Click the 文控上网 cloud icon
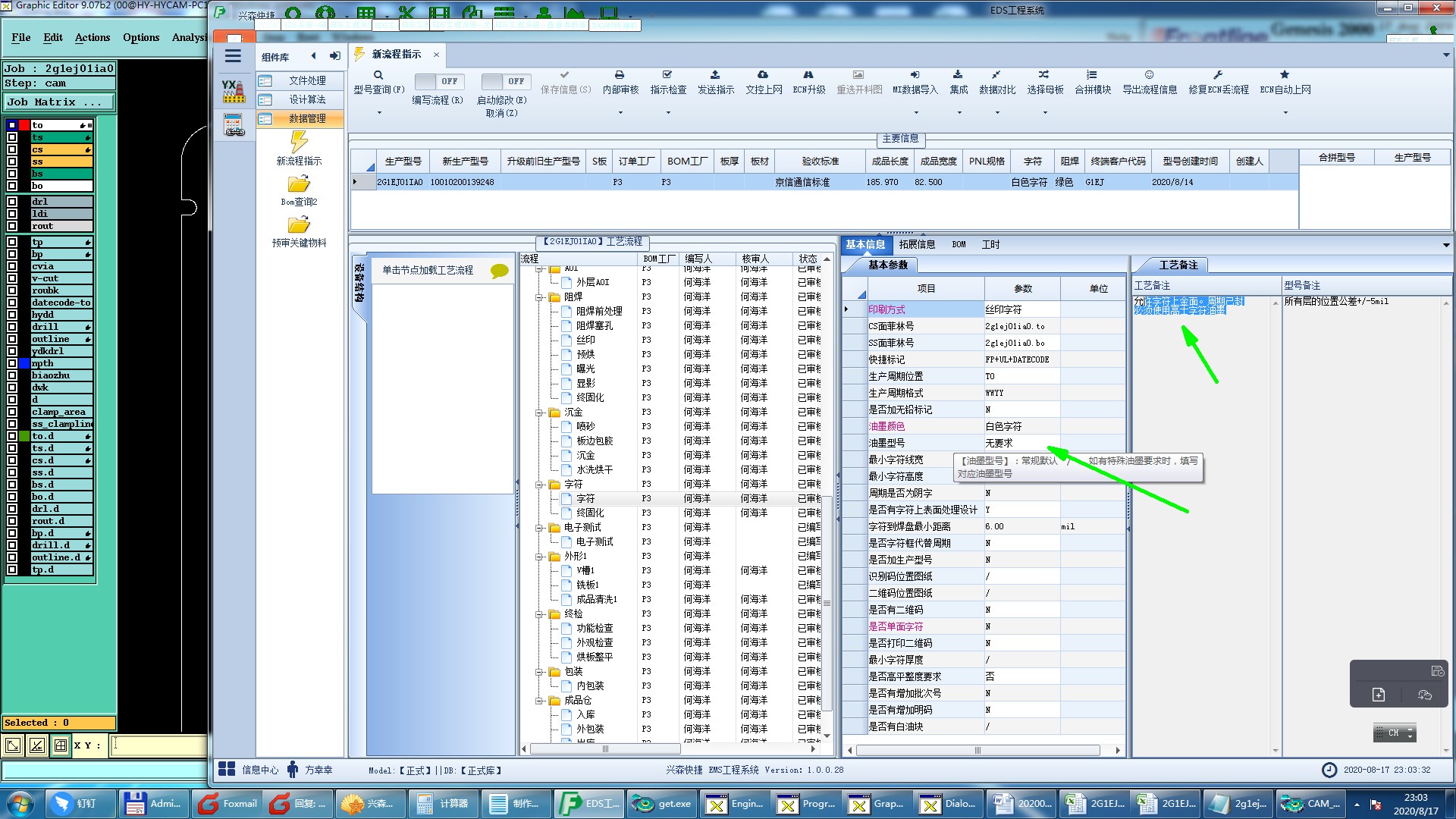 [763, 75]
